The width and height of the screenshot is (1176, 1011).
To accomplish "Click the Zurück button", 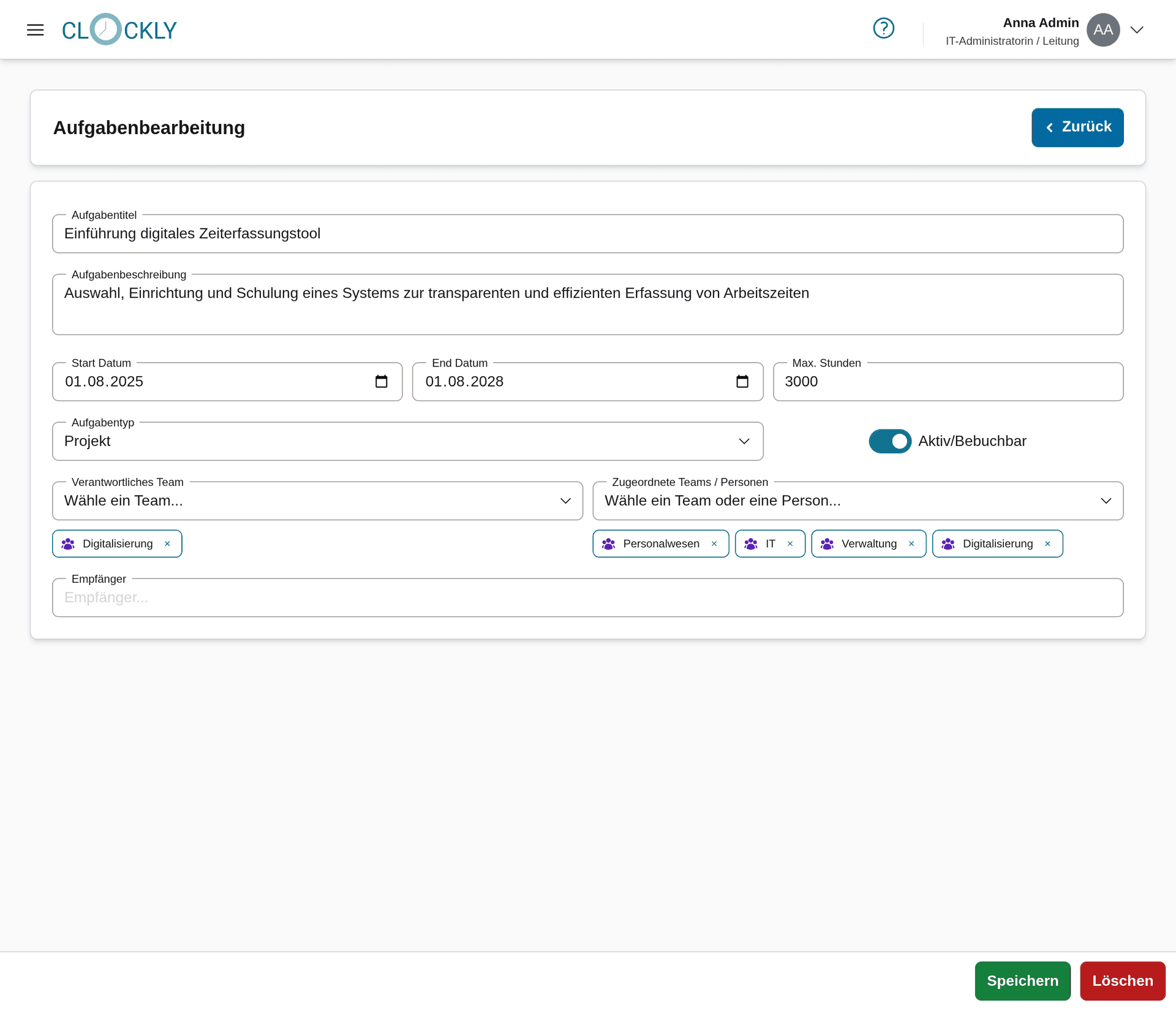I will [1077, 127].
